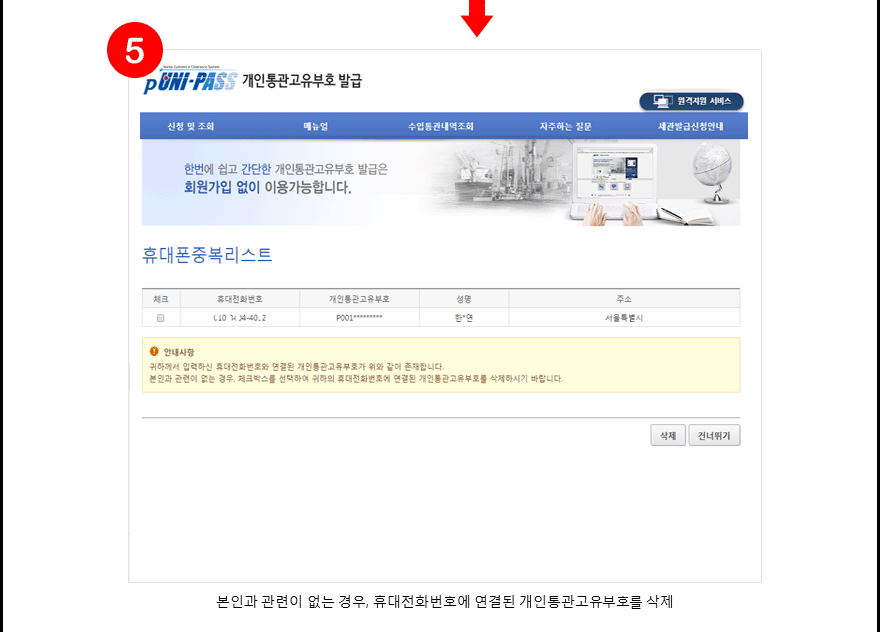
Task: Open the 신청 및 조회 menu
Action: (190, 126)
